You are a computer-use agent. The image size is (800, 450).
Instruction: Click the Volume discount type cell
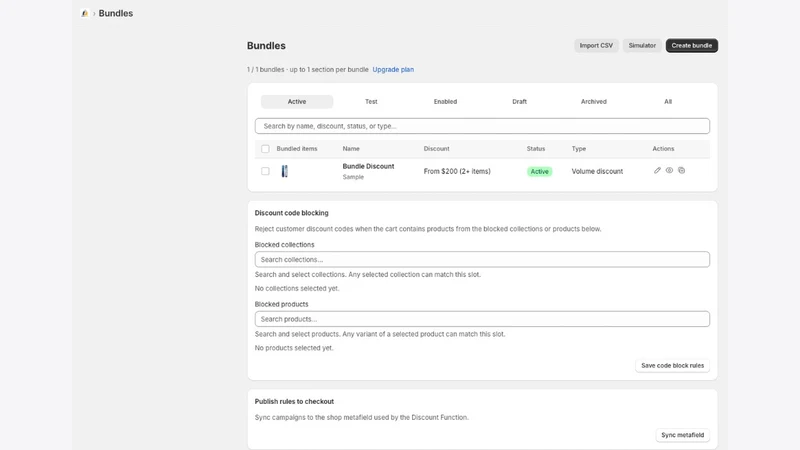tap(597, 171)
